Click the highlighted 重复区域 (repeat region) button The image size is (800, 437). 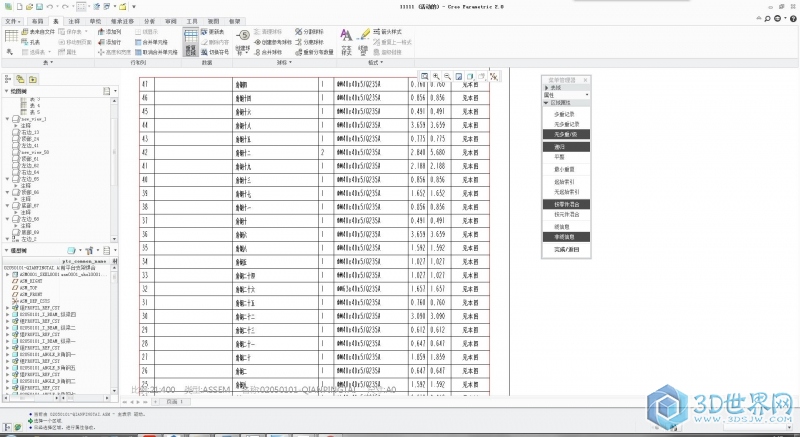(x=191, y=42)
